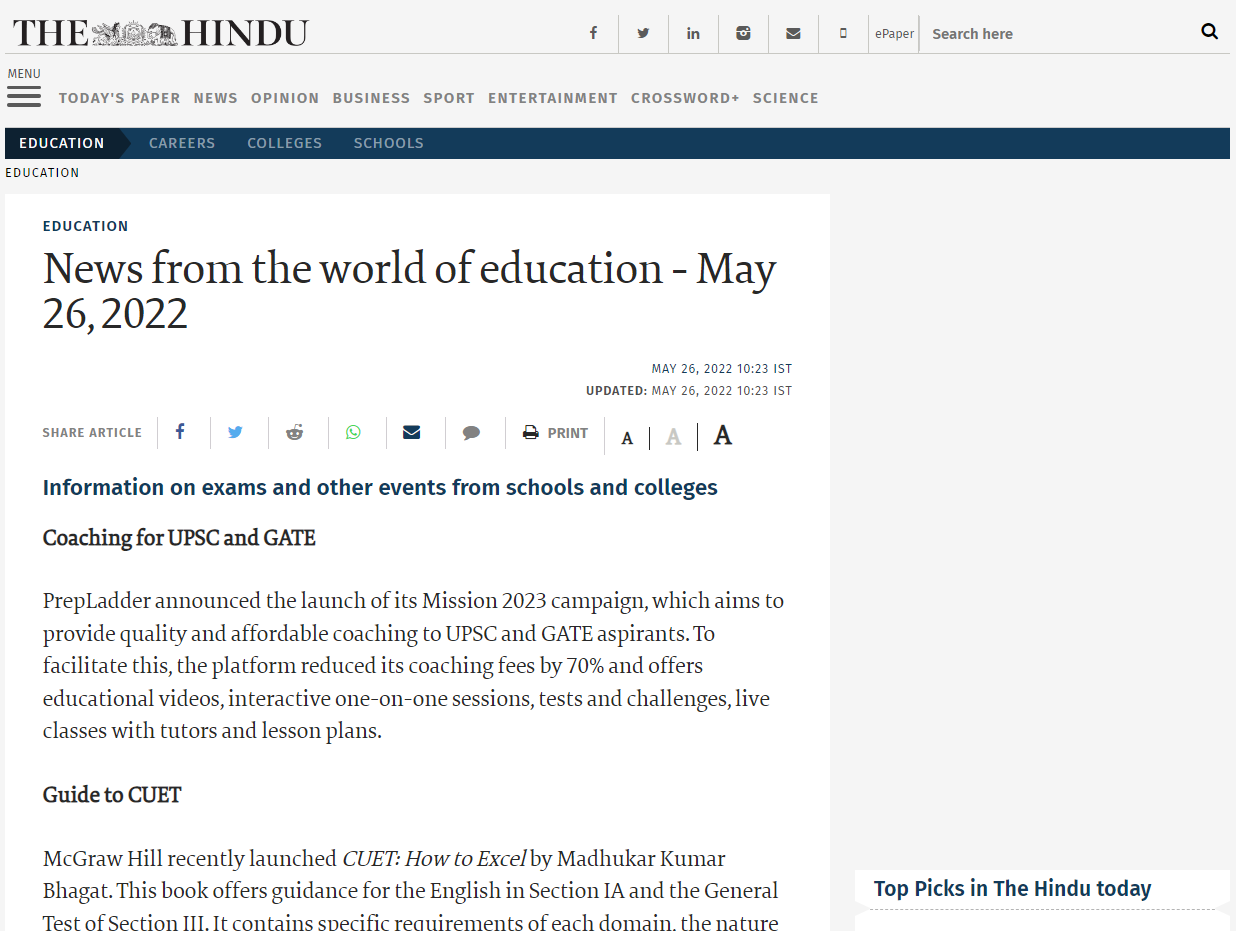The image size is (1236, 931).
Task: Share article on Reddit
Action: click(x=294, y=432)
